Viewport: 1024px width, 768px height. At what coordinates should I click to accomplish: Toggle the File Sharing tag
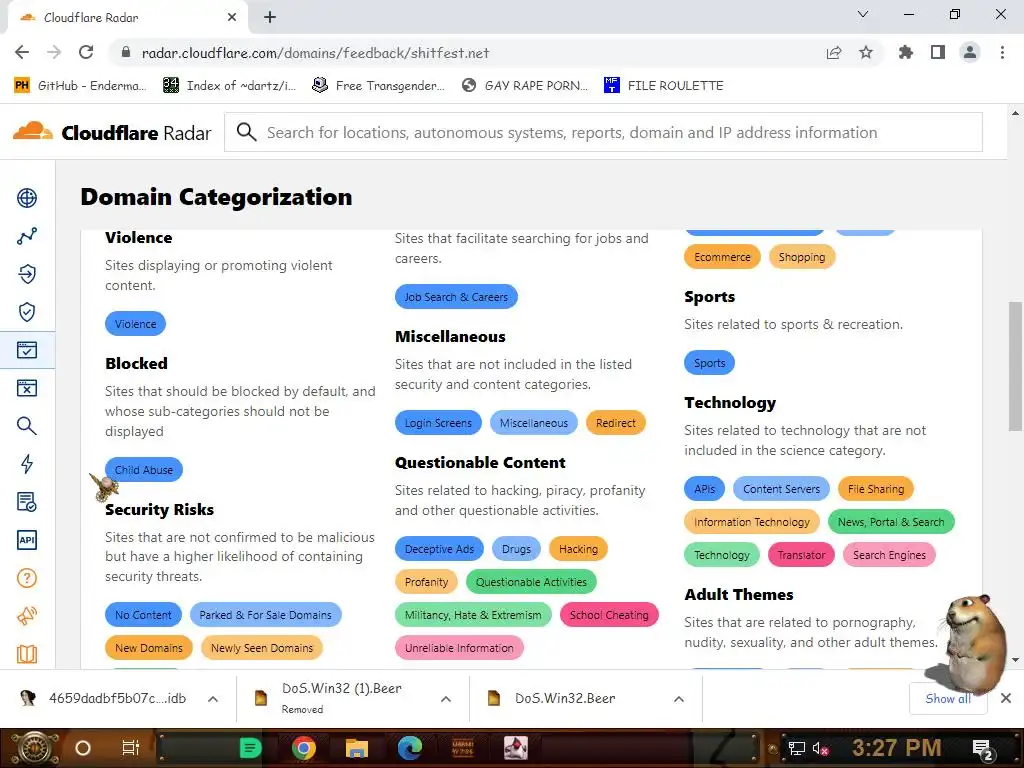coord(876,488)
